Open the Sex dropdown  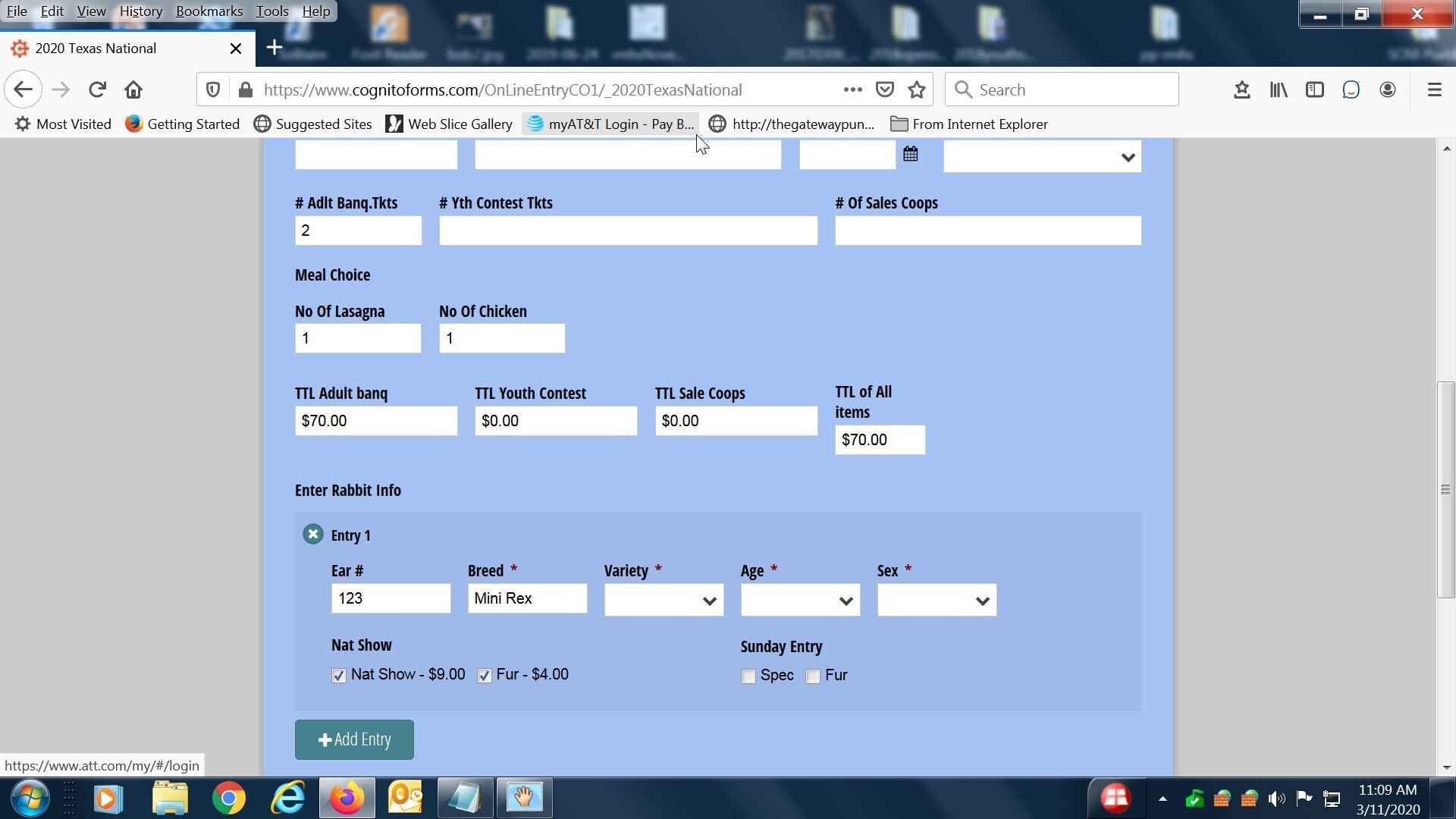point(937,601)
